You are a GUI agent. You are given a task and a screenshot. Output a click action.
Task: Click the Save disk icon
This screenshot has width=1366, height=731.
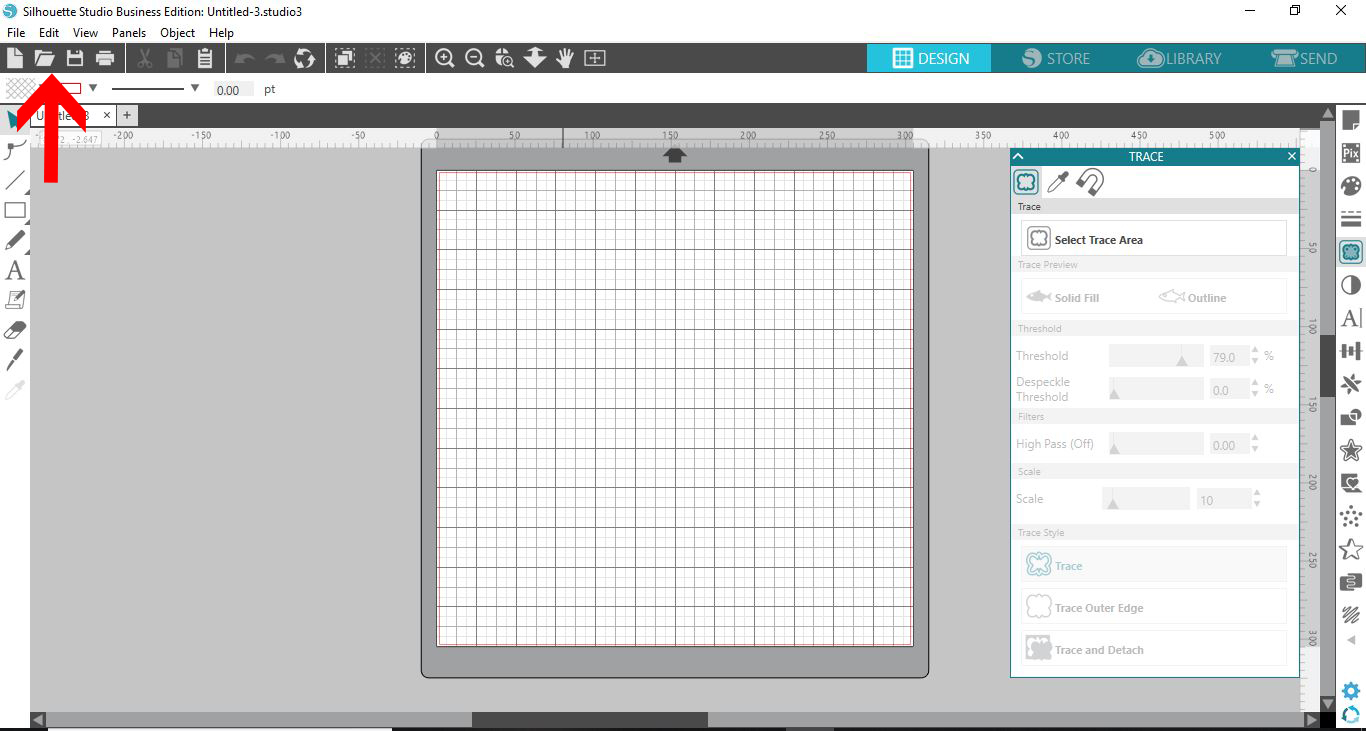pos(74,58)
